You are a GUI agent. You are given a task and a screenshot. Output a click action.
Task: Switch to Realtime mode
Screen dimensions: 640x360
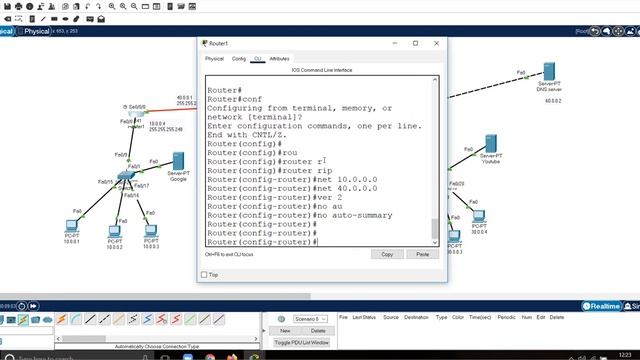601,306
